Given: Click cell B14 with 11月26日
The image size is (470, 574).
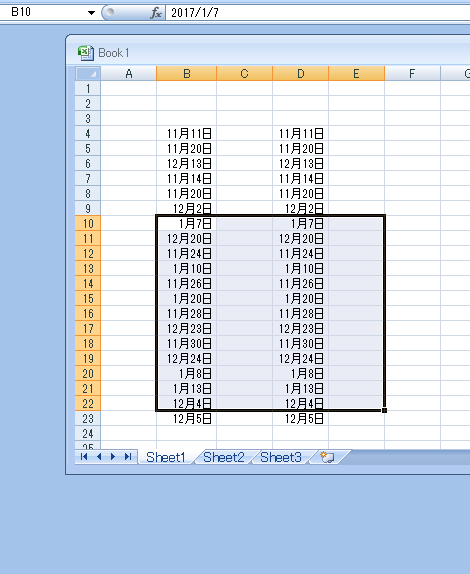Looking at the screenshot, I should pos(187,284).
